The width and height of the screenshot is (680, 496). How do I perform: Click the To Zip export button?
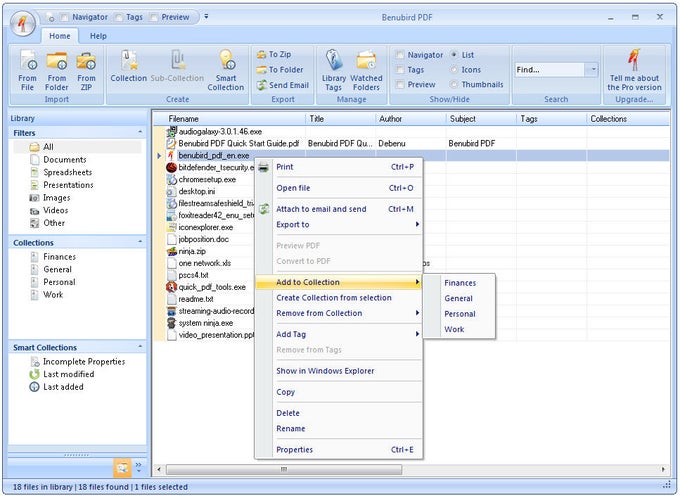[279, 55]
